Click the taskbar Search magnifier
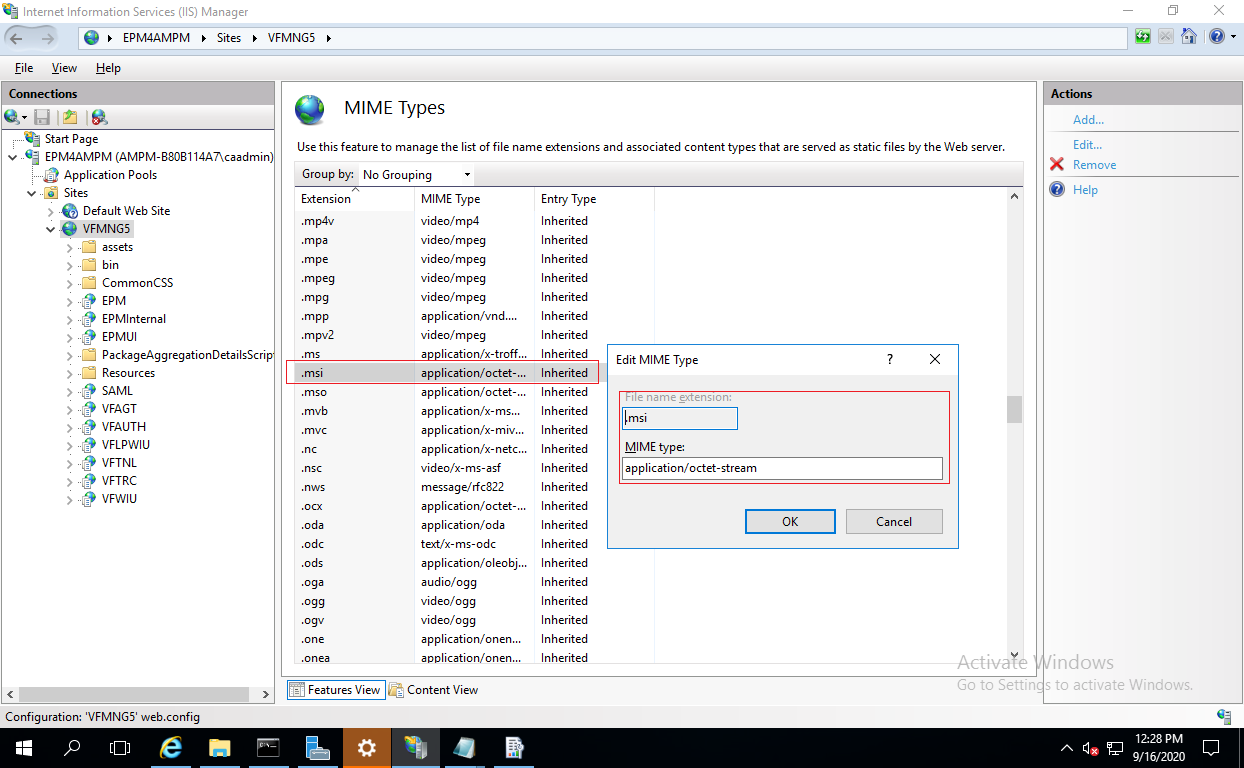Viewport: 1244px width, 768px height. (72, 747)
